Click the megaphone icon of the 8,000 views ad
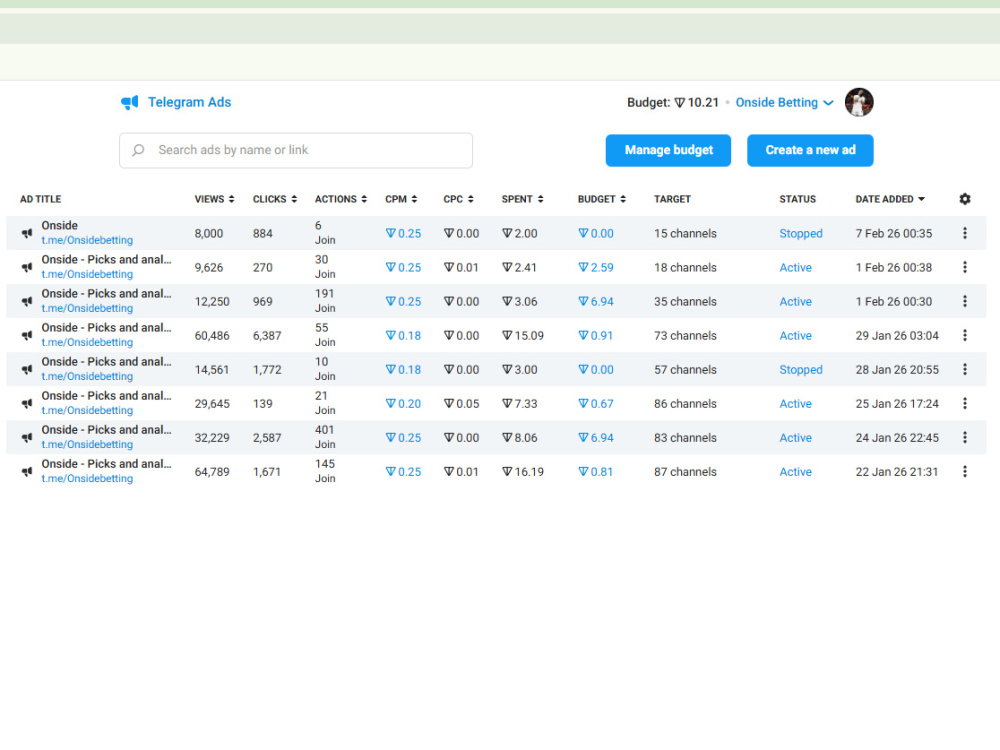 point(27,233)
